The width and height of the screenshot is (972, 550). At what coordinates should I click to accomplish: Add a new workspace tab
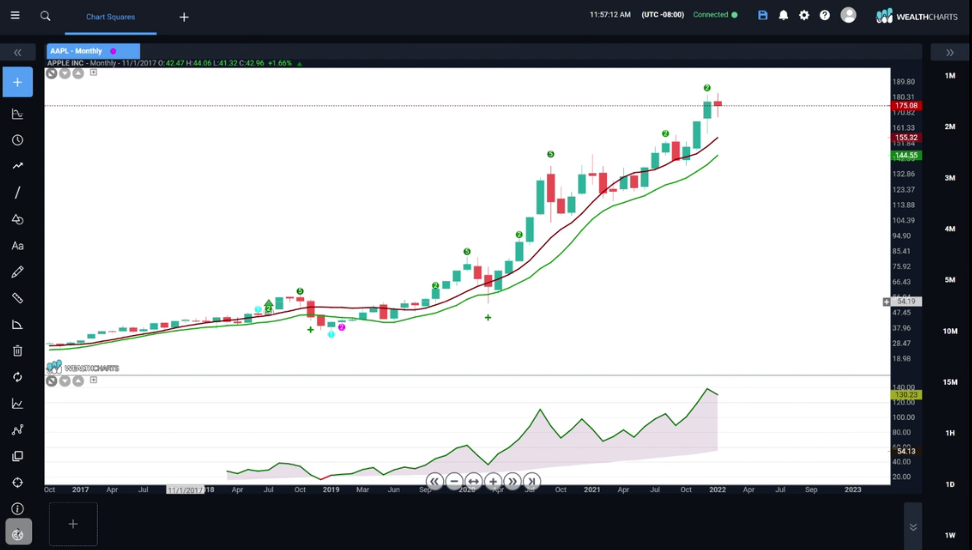pyautogui.click(x=183, y=17)
